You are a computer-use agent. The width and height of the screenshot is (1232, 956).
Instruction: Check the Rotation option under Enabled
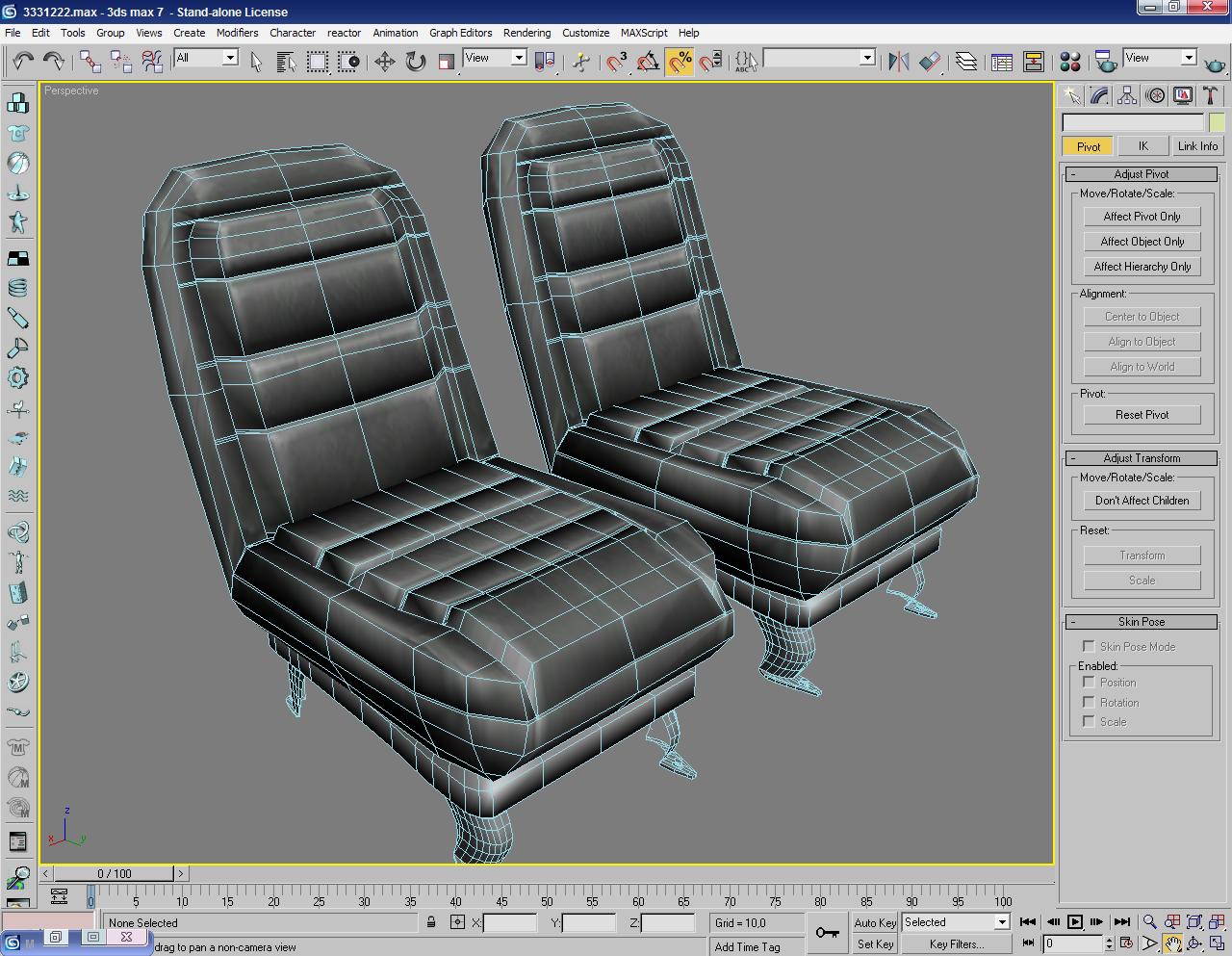1089,702
